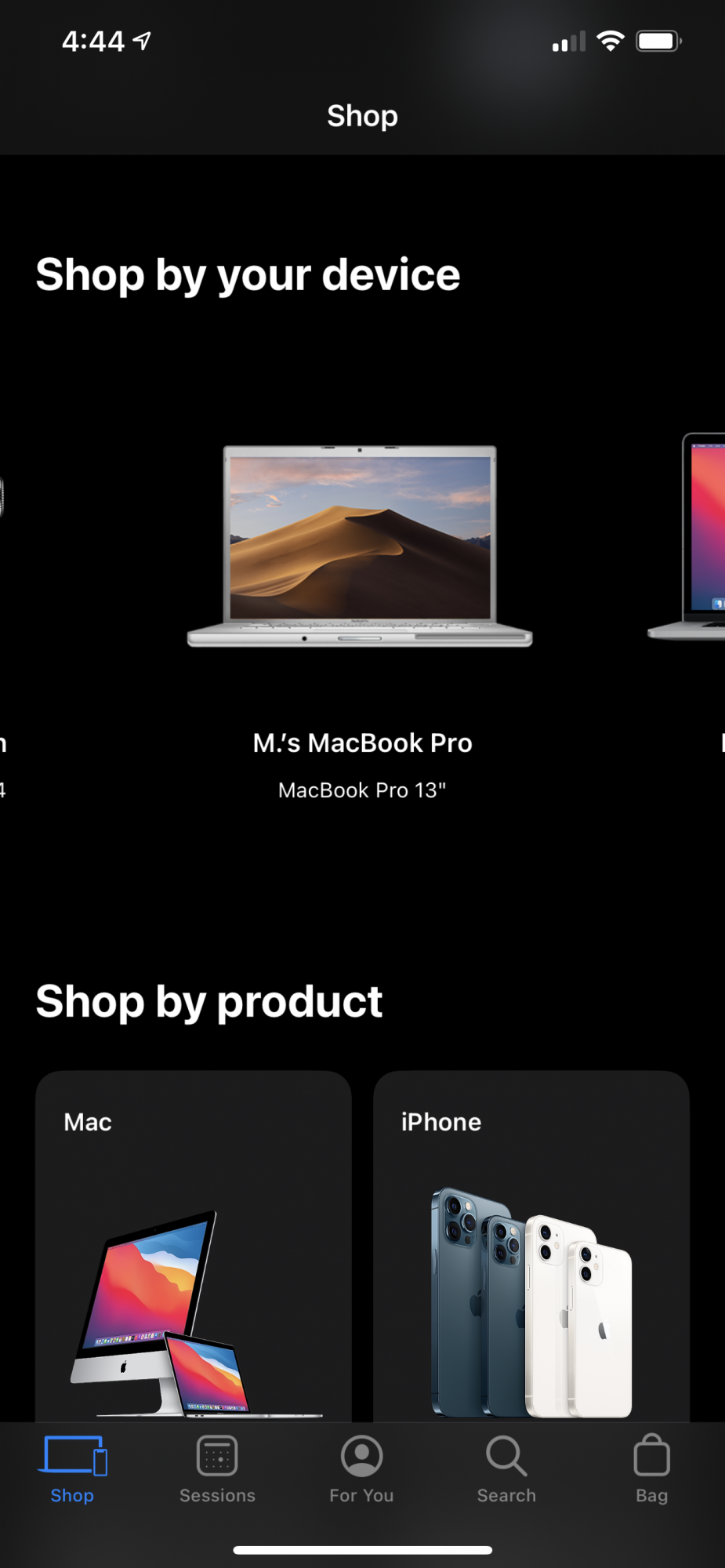725x1568 pixels.
Task: Select the Sessions tab label
Action: point(217,1495)
